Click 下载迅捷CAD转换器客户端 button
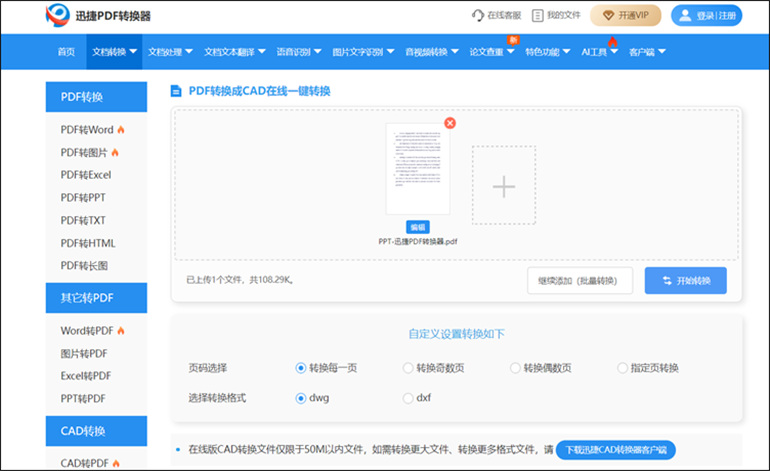This screenshot has width=770, height=471. tap(616, 449)
